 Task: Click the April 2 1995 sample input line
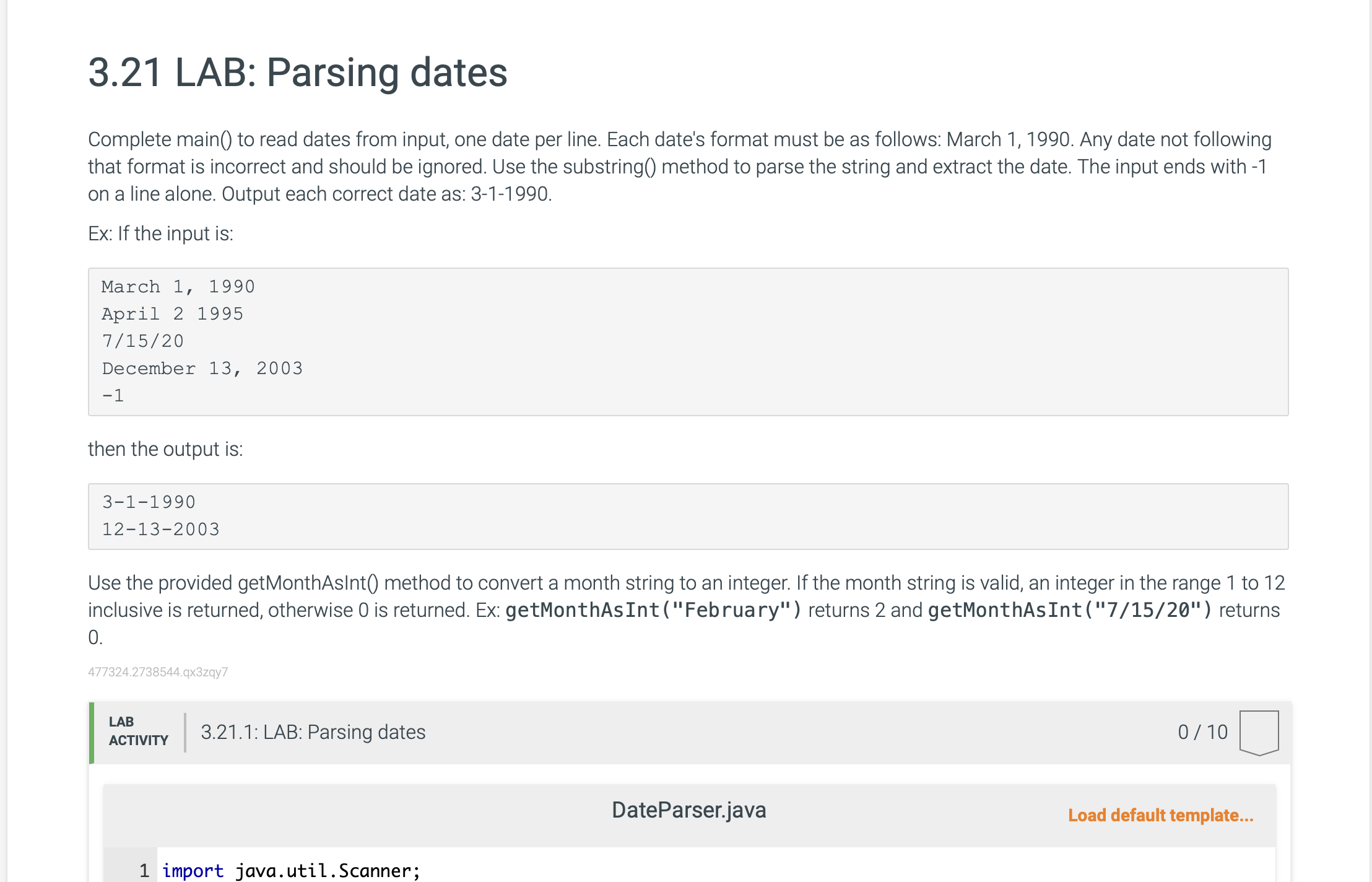172,314
